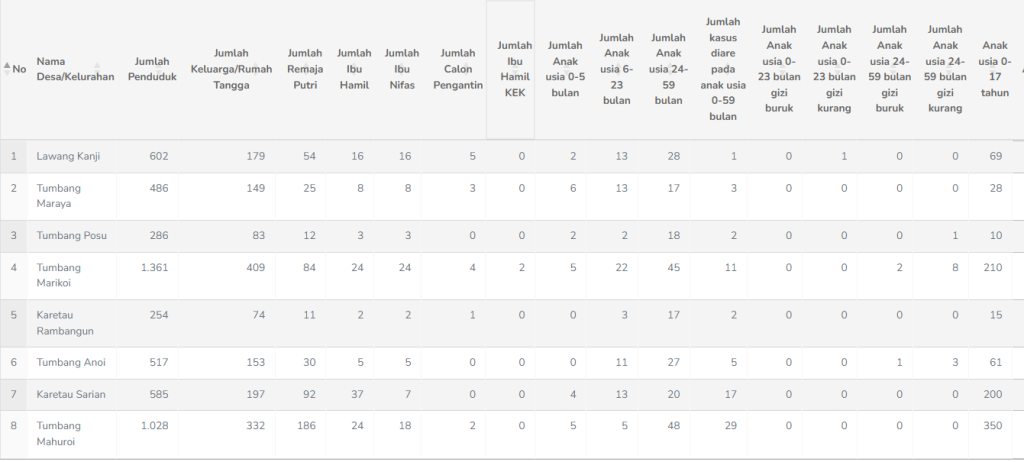Screen dimensions: 1024x462
Task: Click the Tumbang Maraya village name
Action: [x=59, y=196]
